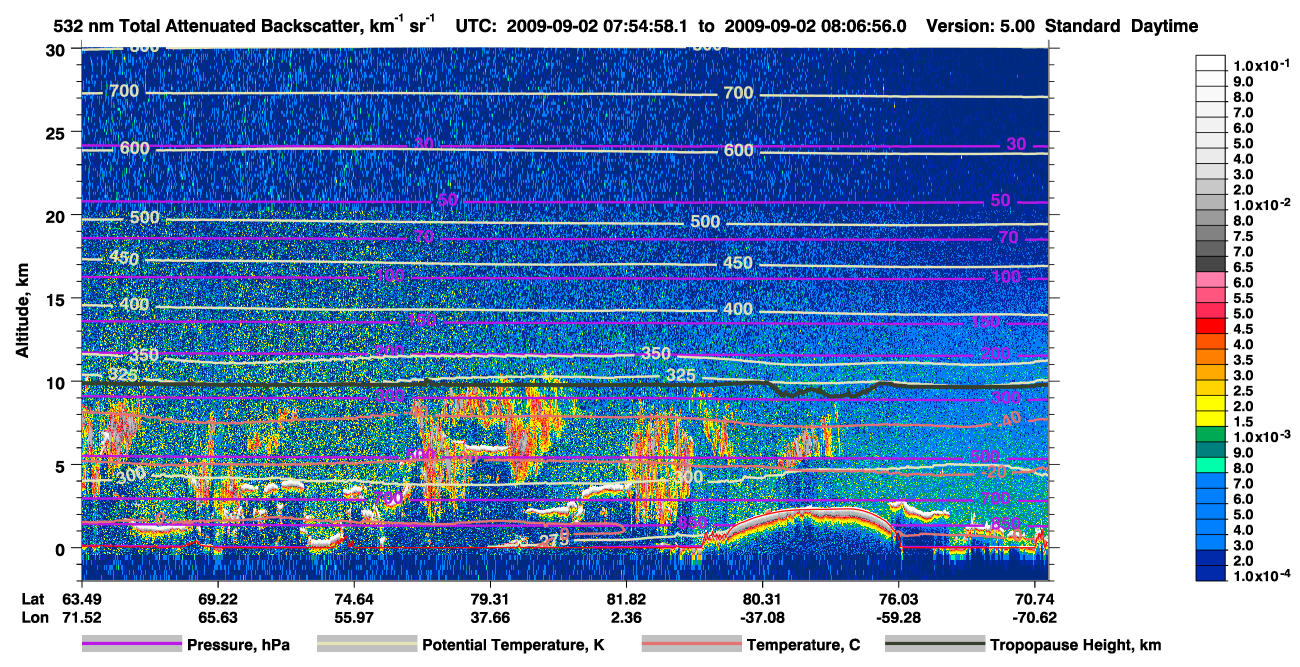Viewport: 1300px width, 667px height.
Task: Click latitude value "81.82"
Action: 626,598
